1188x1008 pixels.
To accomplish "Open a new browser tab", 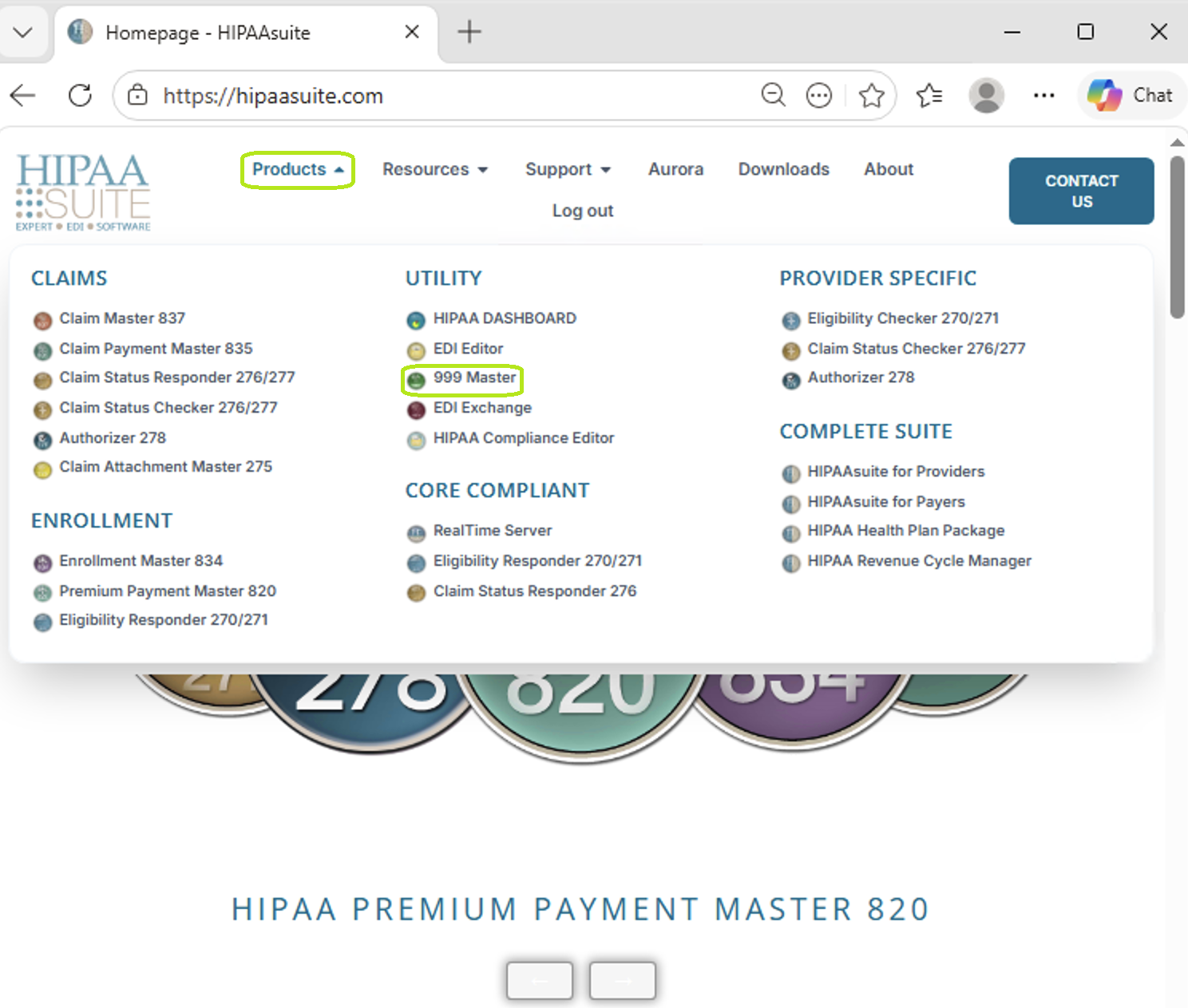I will (469, 32).
